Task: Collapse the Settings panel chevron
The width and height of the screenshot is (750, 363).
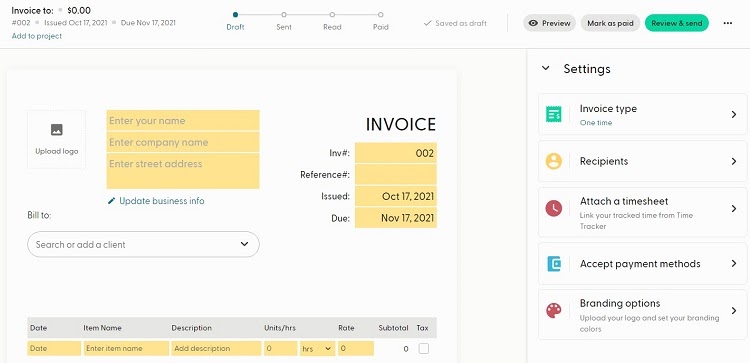Action: pos(545,68)
